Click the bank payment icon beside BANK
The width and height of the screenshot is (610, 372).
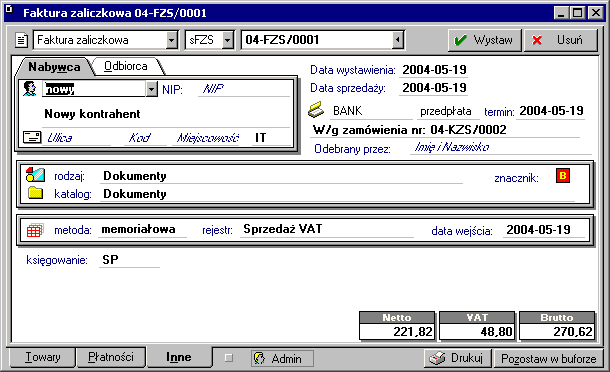click(x=316, y=110)
